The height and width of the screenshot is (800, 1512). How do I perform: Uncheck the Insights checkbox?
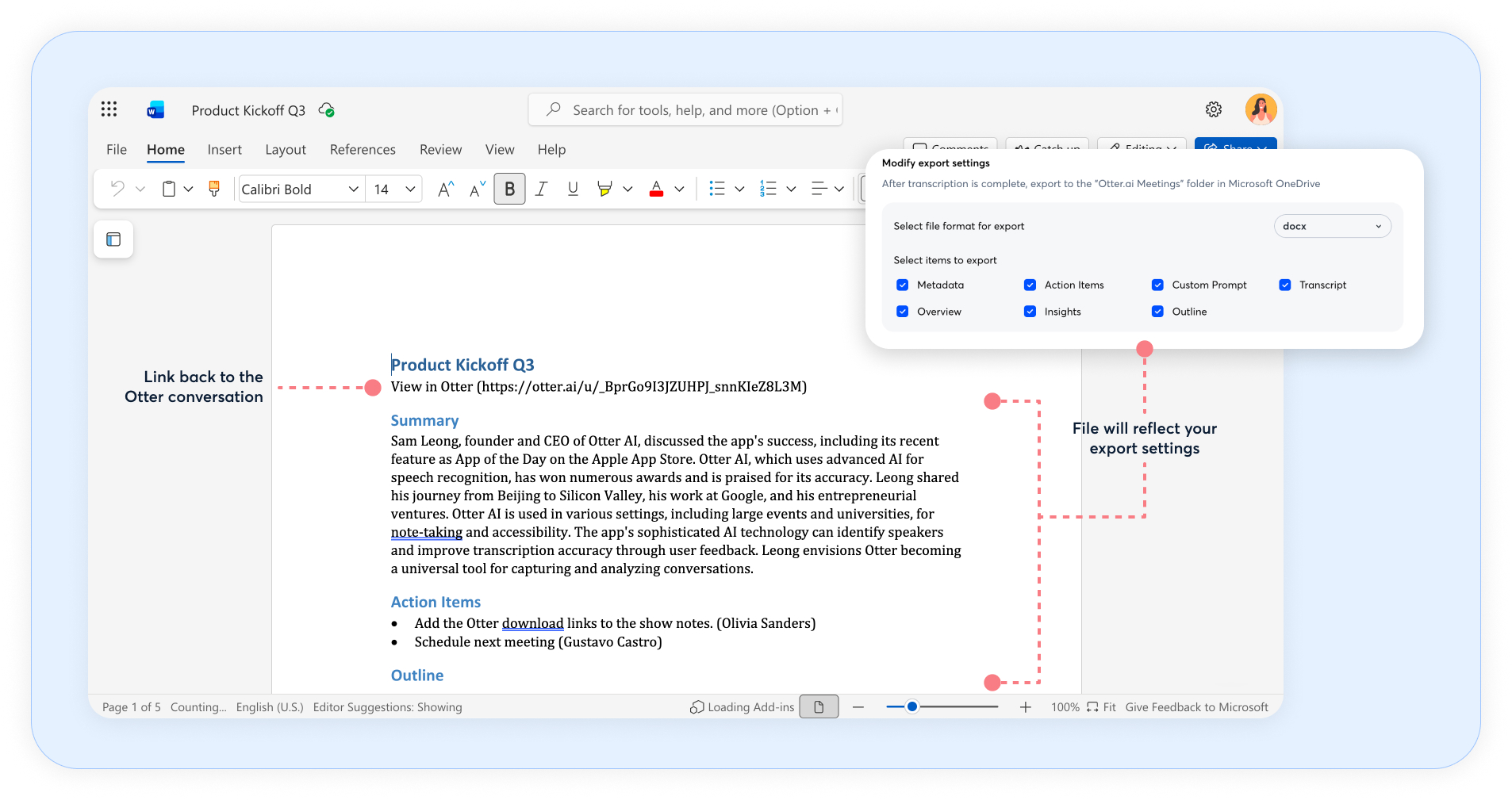pos(1030,312)
